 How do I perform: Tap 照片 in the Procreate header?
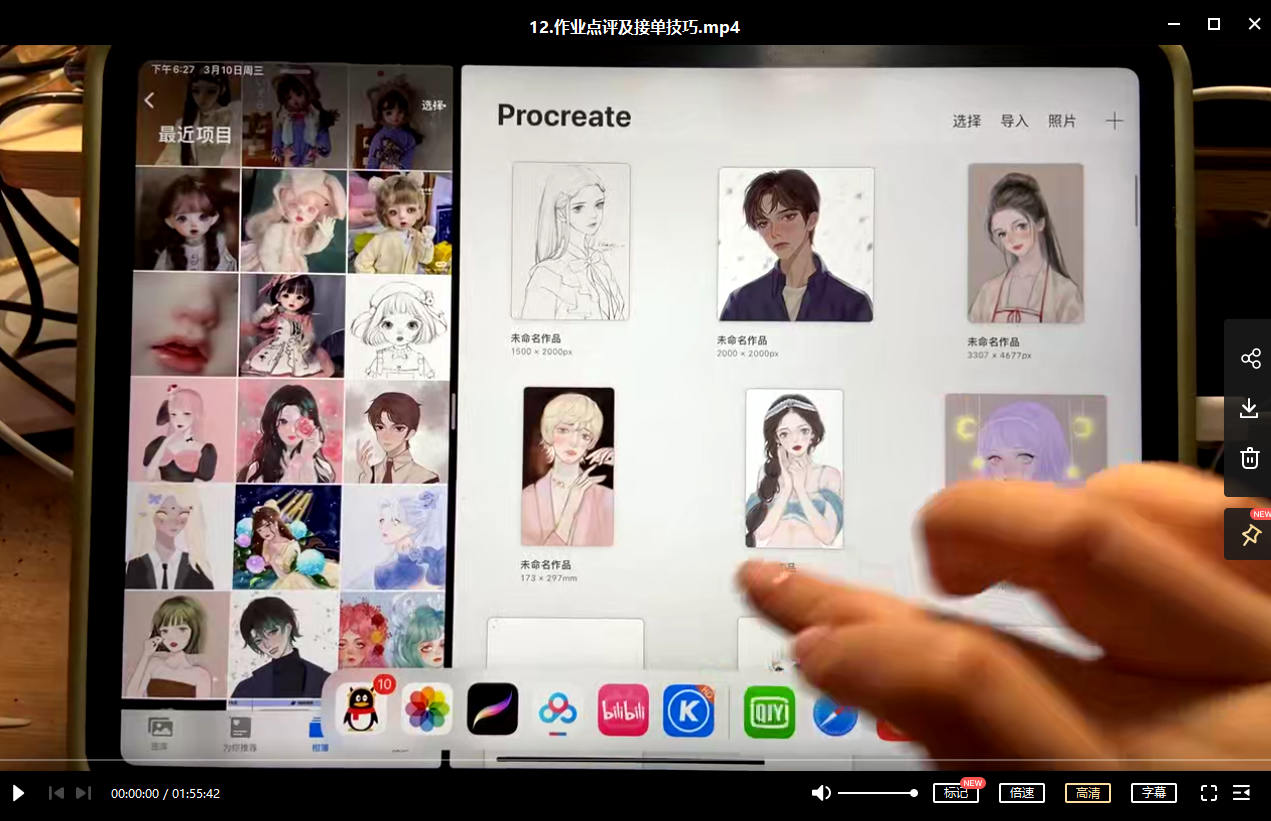pyautogui.click(x=1062, y=121)
